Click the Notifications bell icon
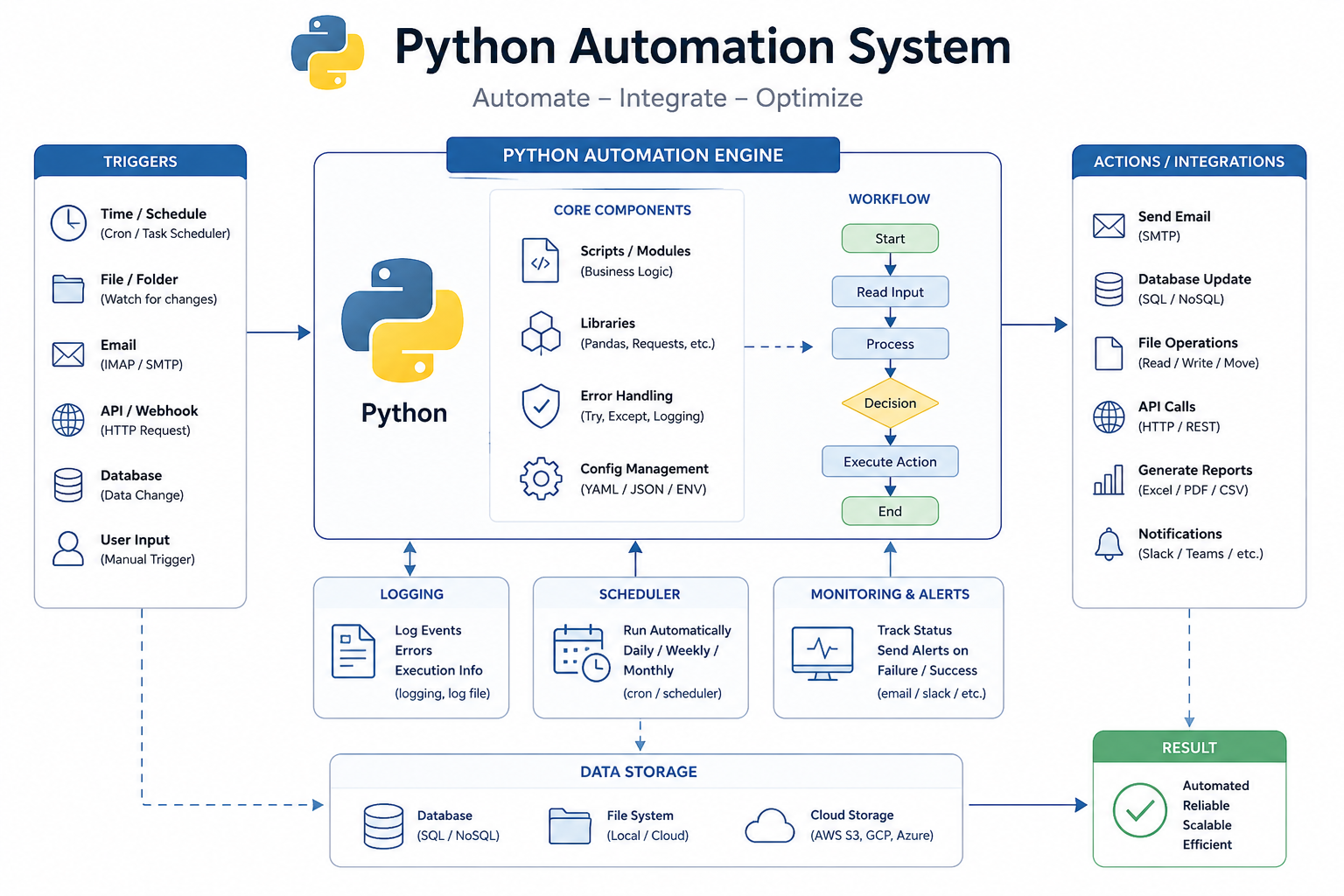The width and height of the screenshot is (1344, 896). click(x=1109, y=543)
